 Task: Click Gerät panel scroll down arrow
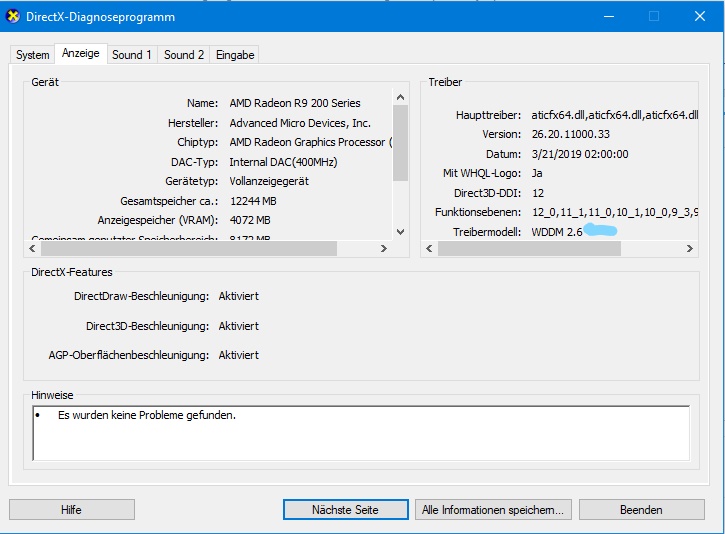tap(400, 232)
